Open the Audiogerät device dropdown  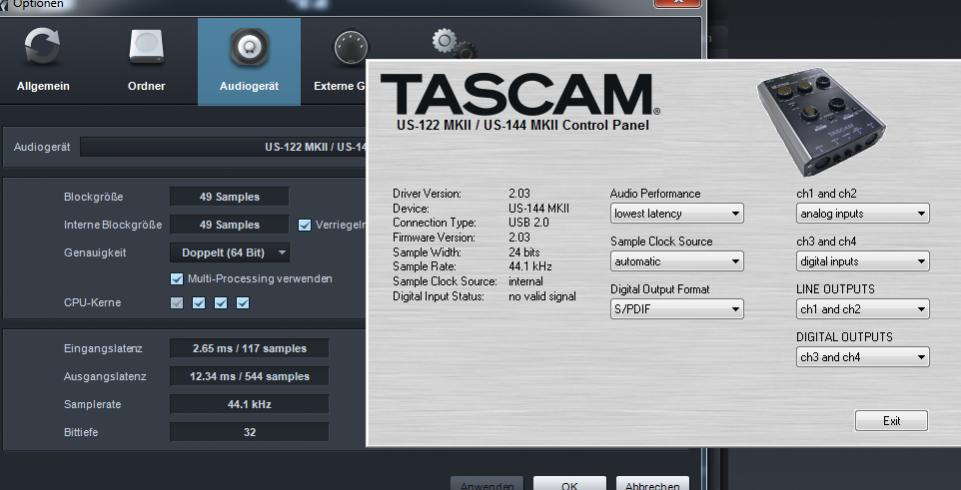click(x=223, y=147)
